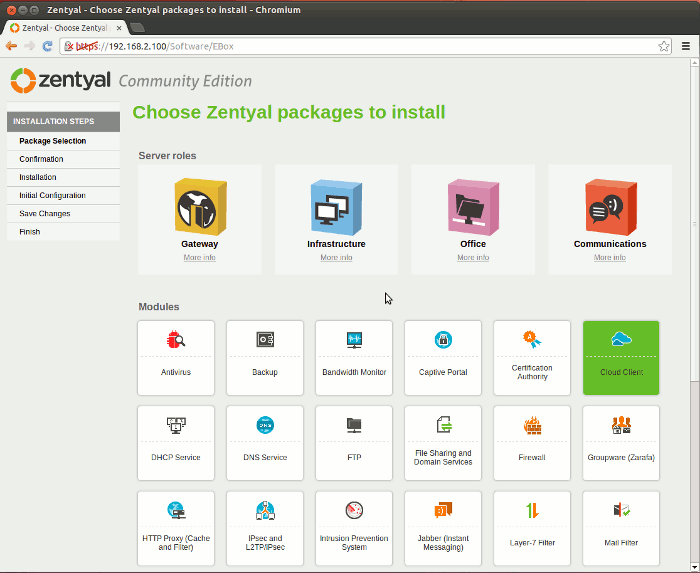This screenshot has height=573, width=700.
Task: Open More info under Gateway
Action: point(200,257)
